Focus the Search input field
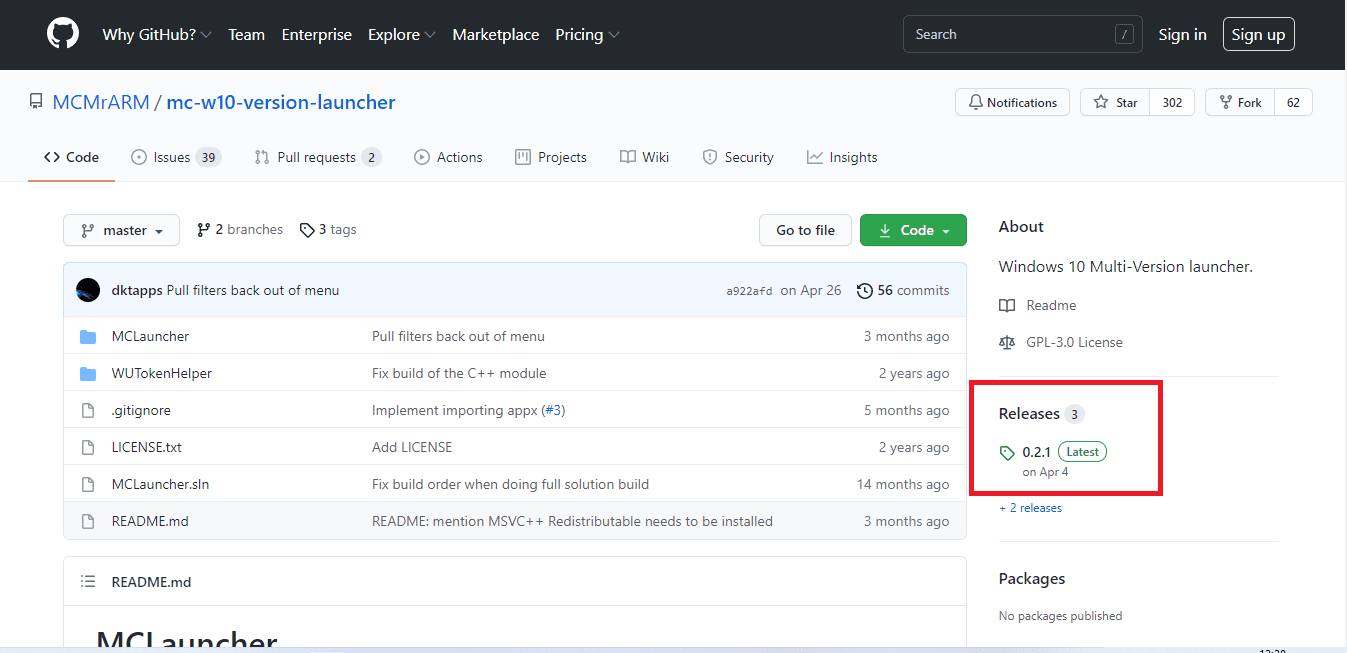 (1022, 34)
